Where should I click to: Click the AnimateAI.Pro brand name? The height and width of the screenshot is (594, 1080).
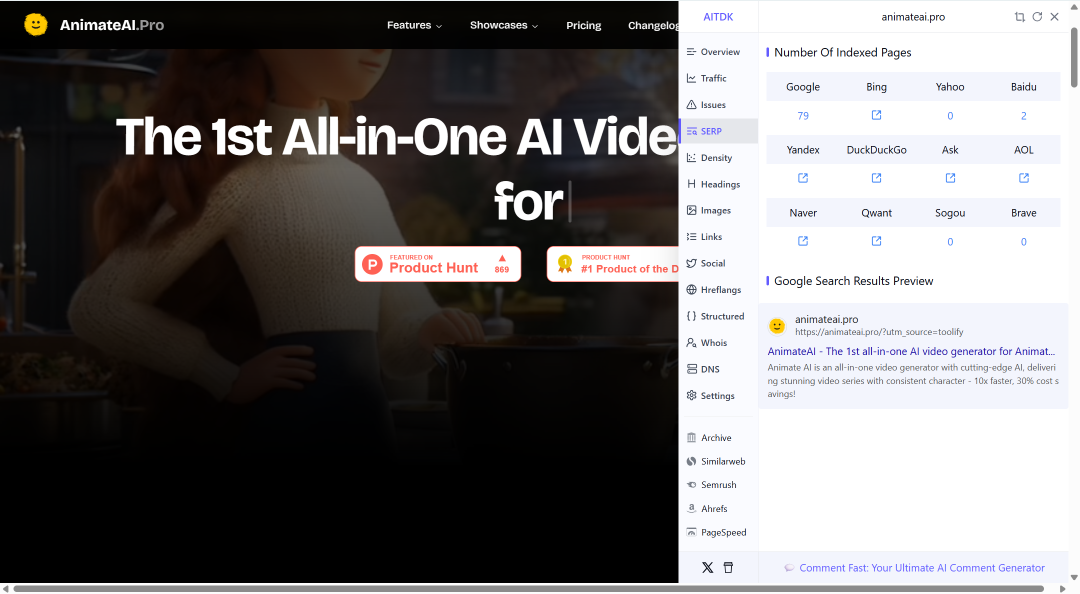(x=112, y=25)
